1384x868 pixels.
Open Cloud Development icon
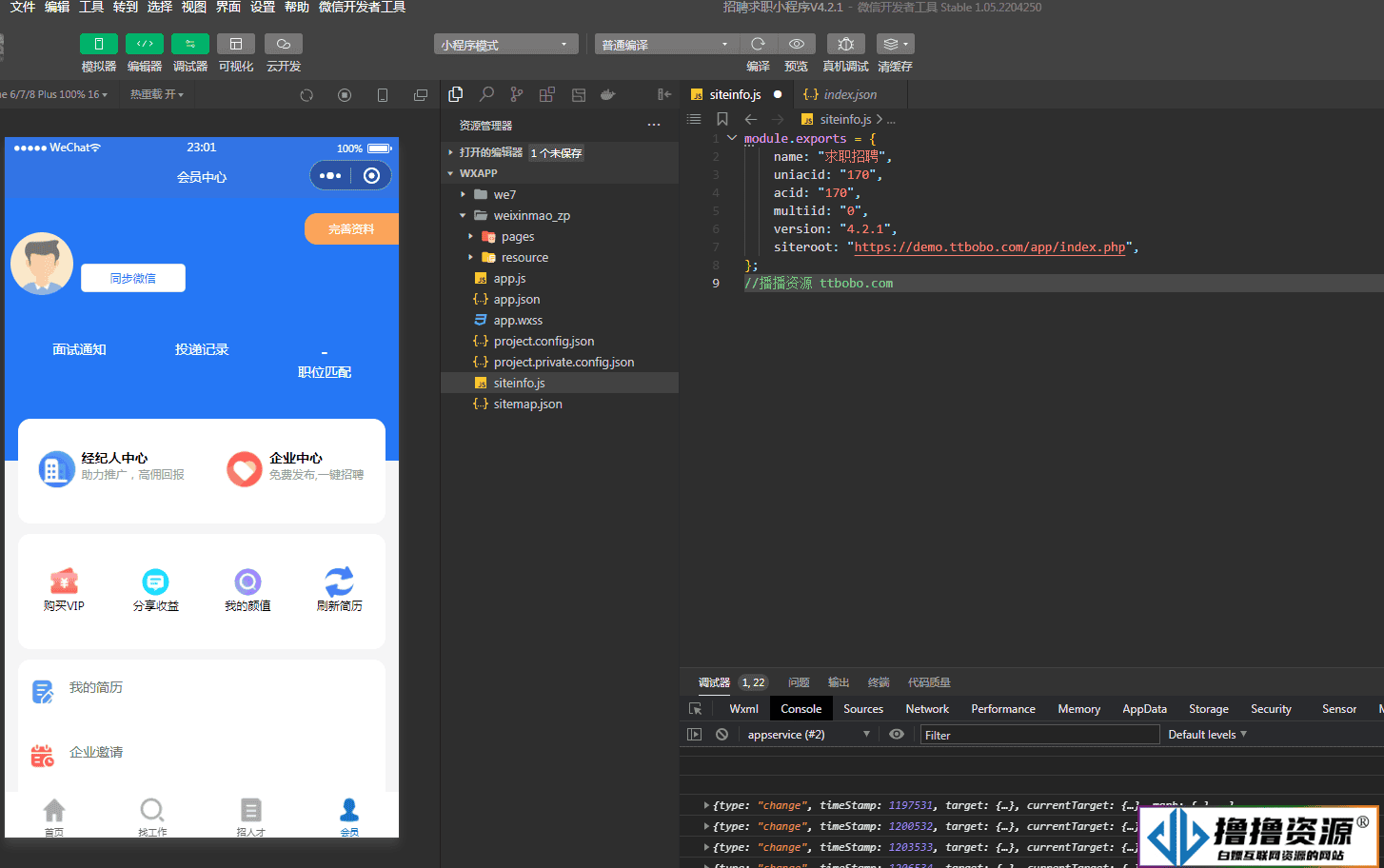(x=284, y=44)
